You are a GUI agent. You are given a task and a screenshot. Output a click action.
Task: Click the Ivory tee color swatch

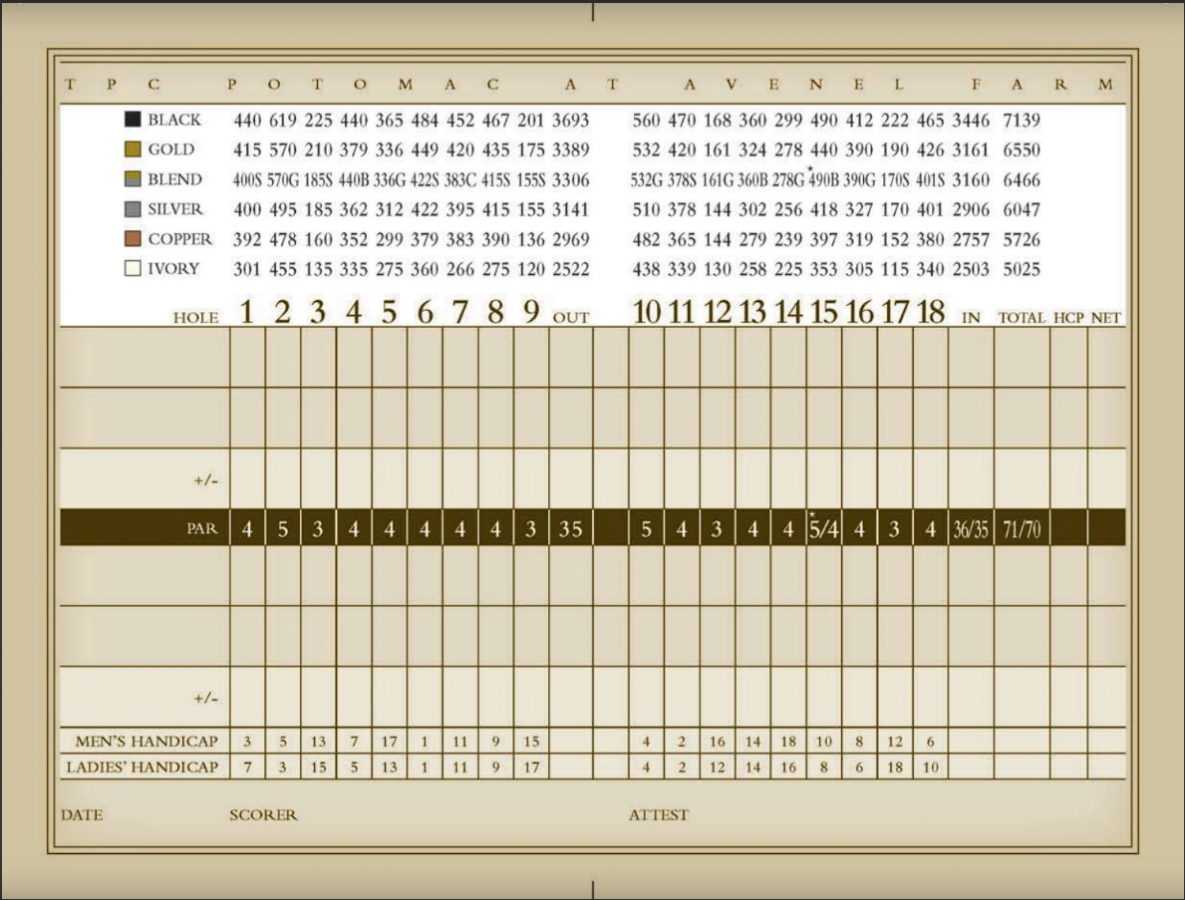pyautogui.click(x=132, y=269)
